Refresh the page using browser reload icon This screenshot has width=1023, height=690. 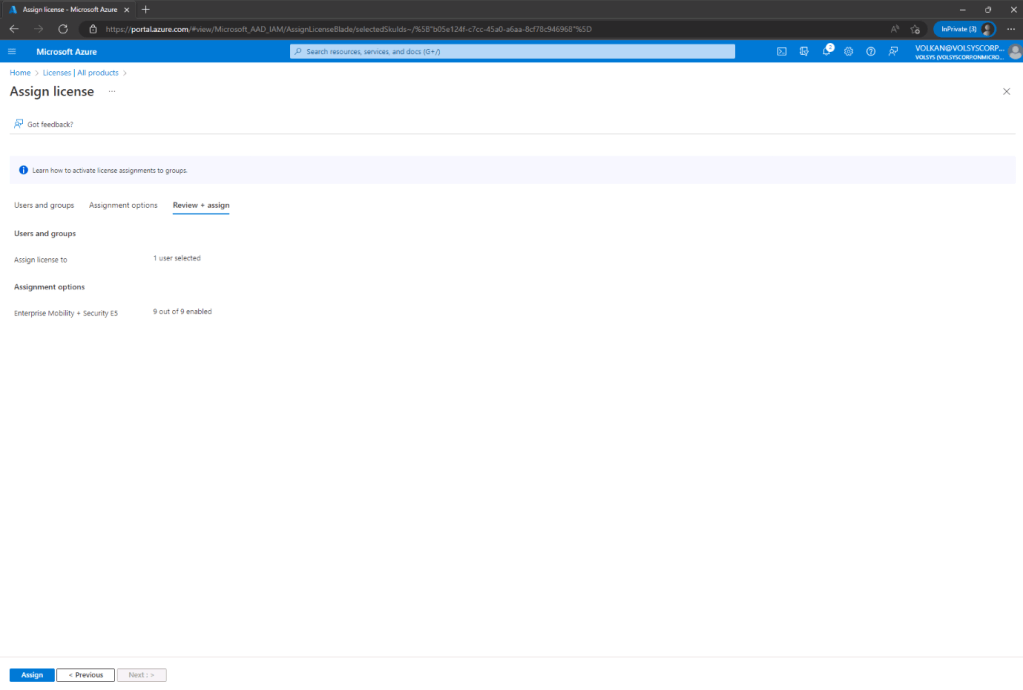click(x=63, y=29)
